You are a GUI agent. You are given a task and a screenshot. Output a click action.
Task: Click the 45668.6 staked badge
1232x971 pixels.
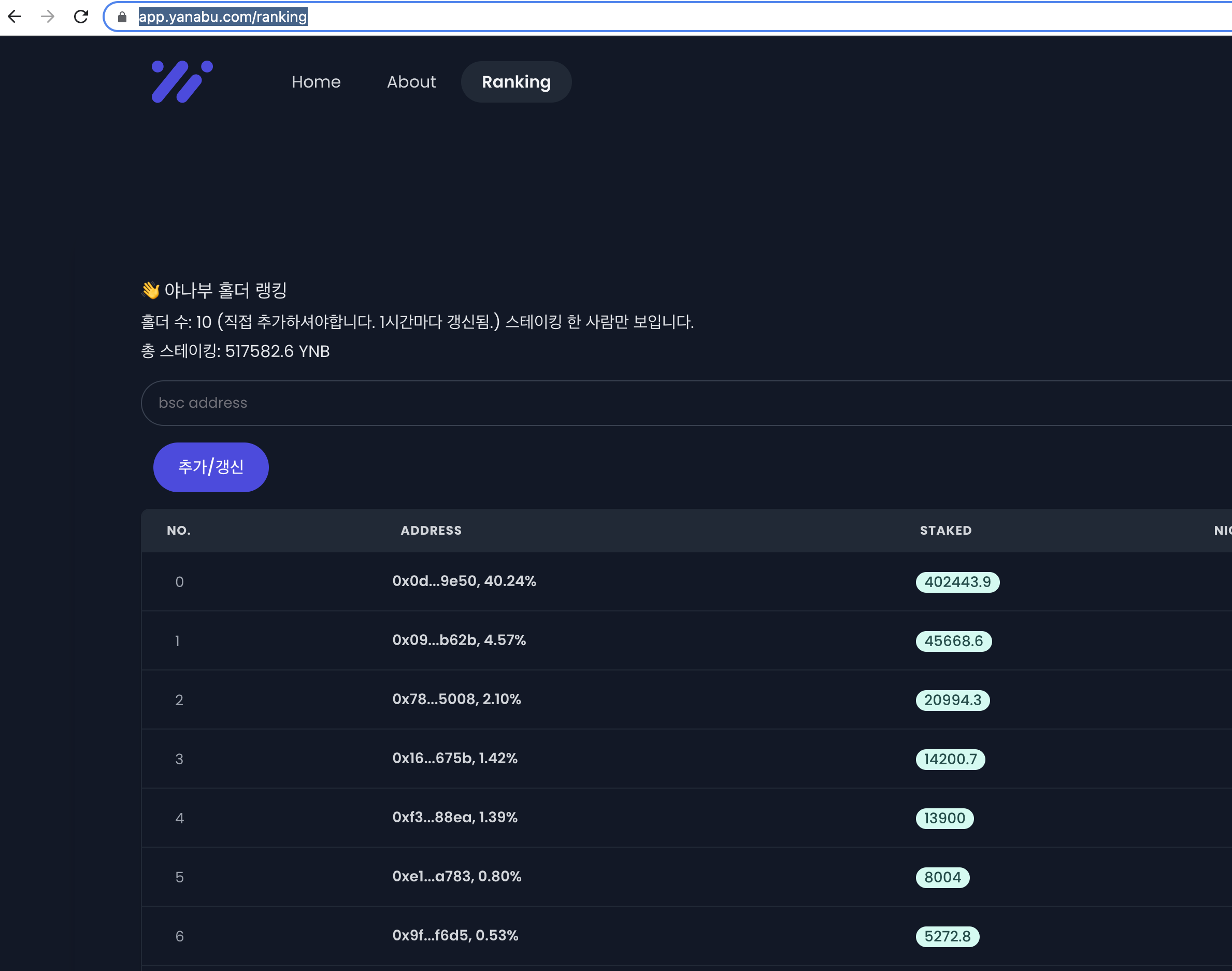point(953,641)
